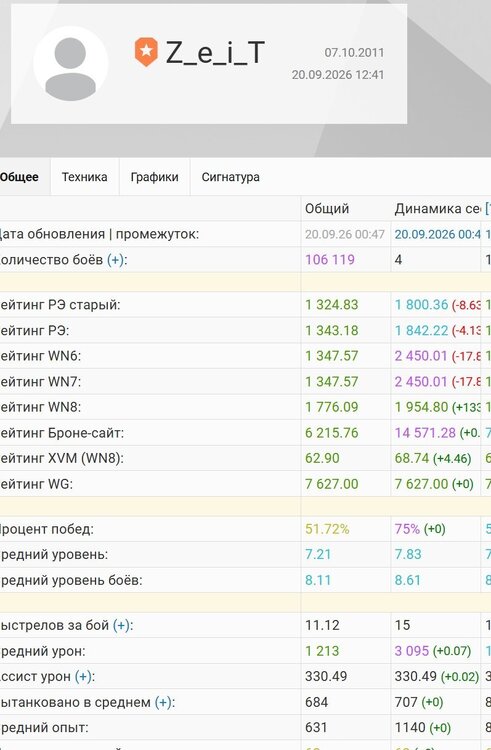Click the overall average battle tier 8.11
Screen dimensions: 491x750
tap(318, 580)
